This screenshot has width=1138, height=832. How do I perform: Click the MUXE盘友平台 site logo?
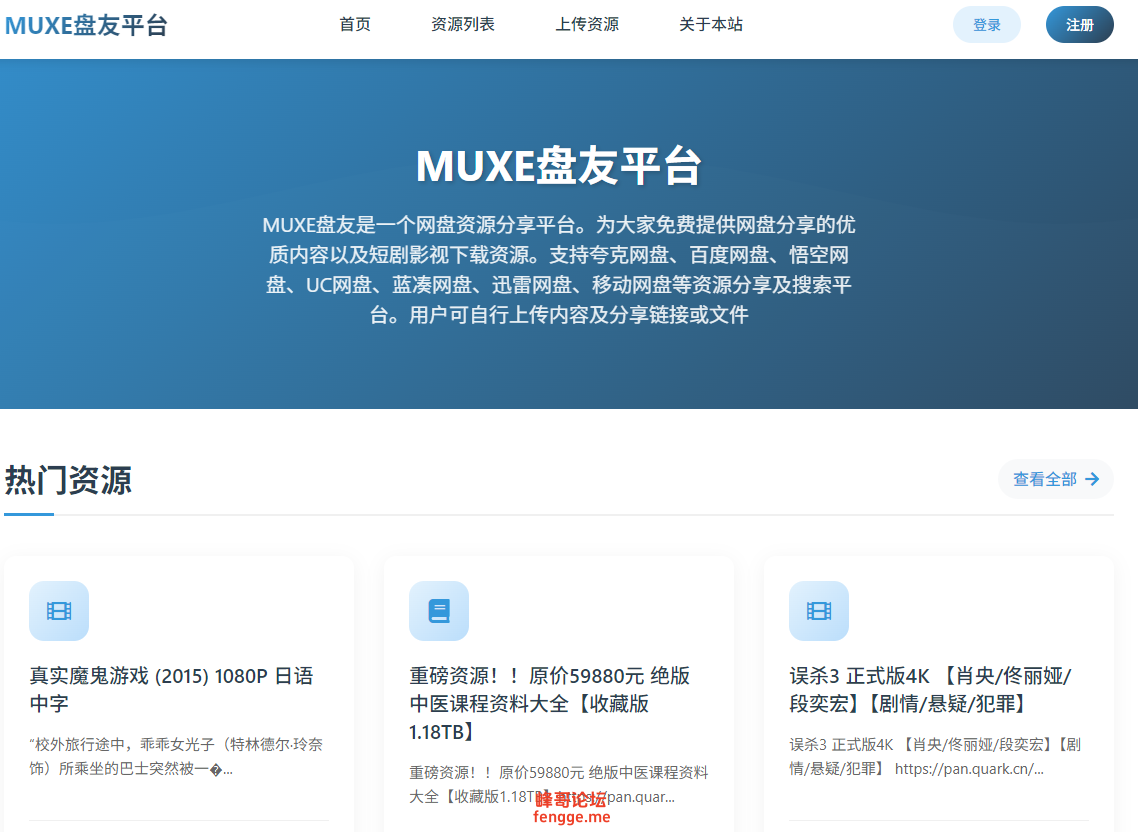point(86,25)
